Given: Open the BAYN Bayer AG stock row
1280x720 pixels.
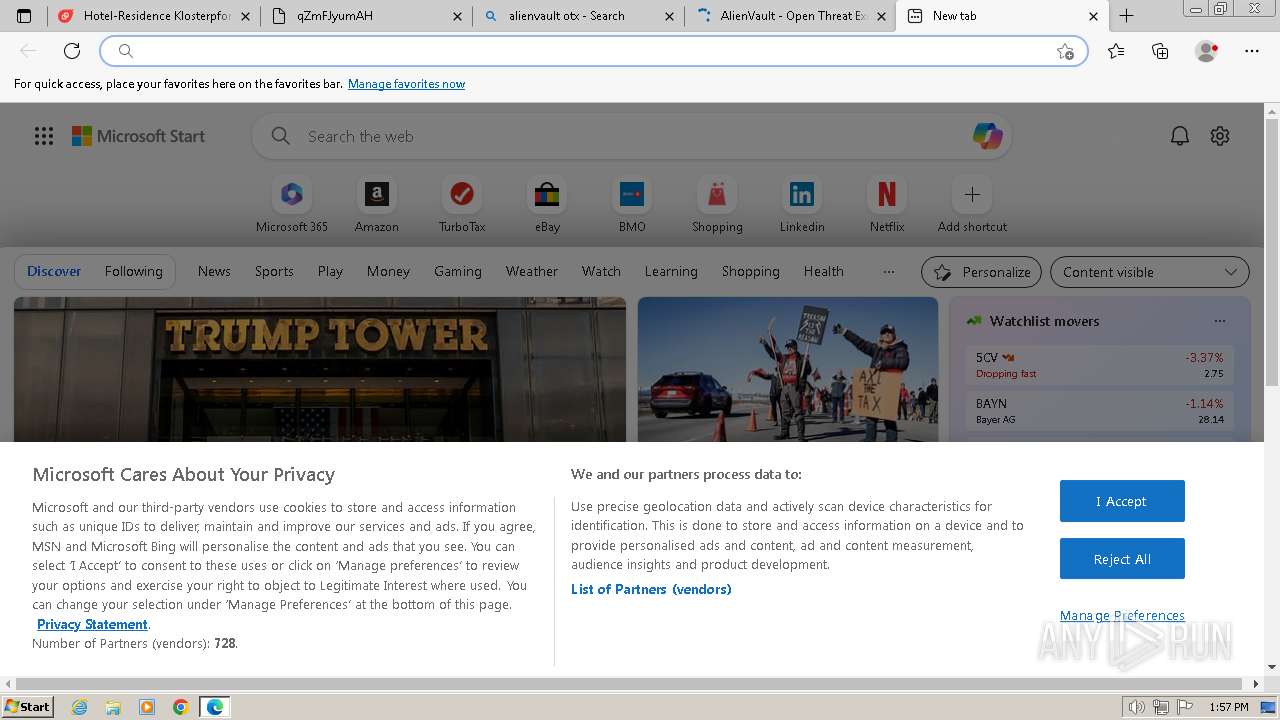Looking at the screenshot, I should (1100, 411).
